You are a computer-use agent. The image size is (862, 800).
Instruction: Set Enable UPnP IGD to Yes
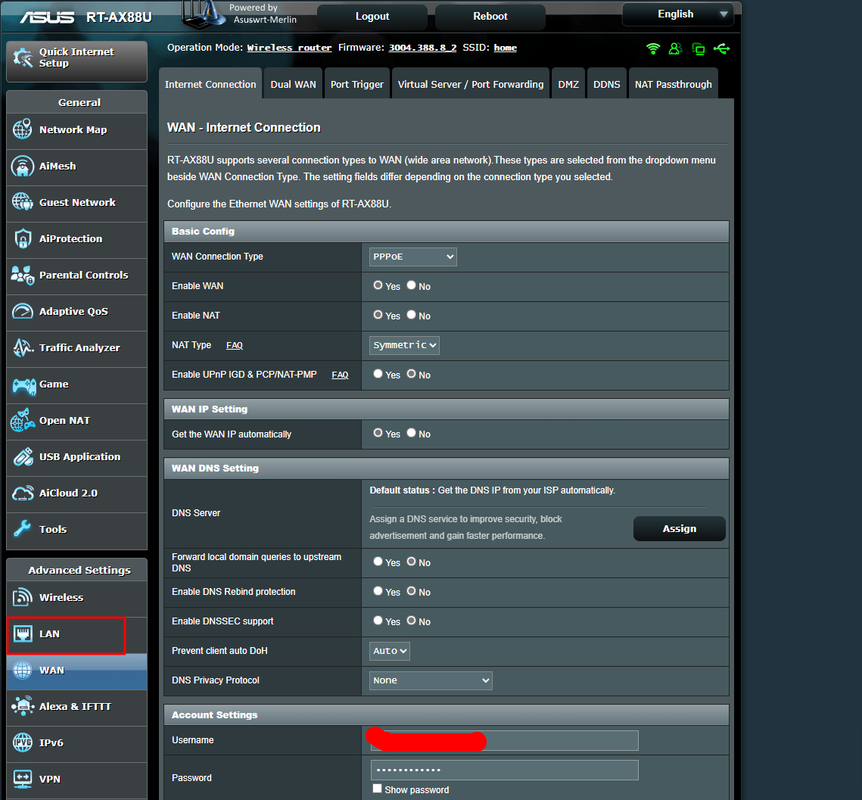click(x=378, y=374)
